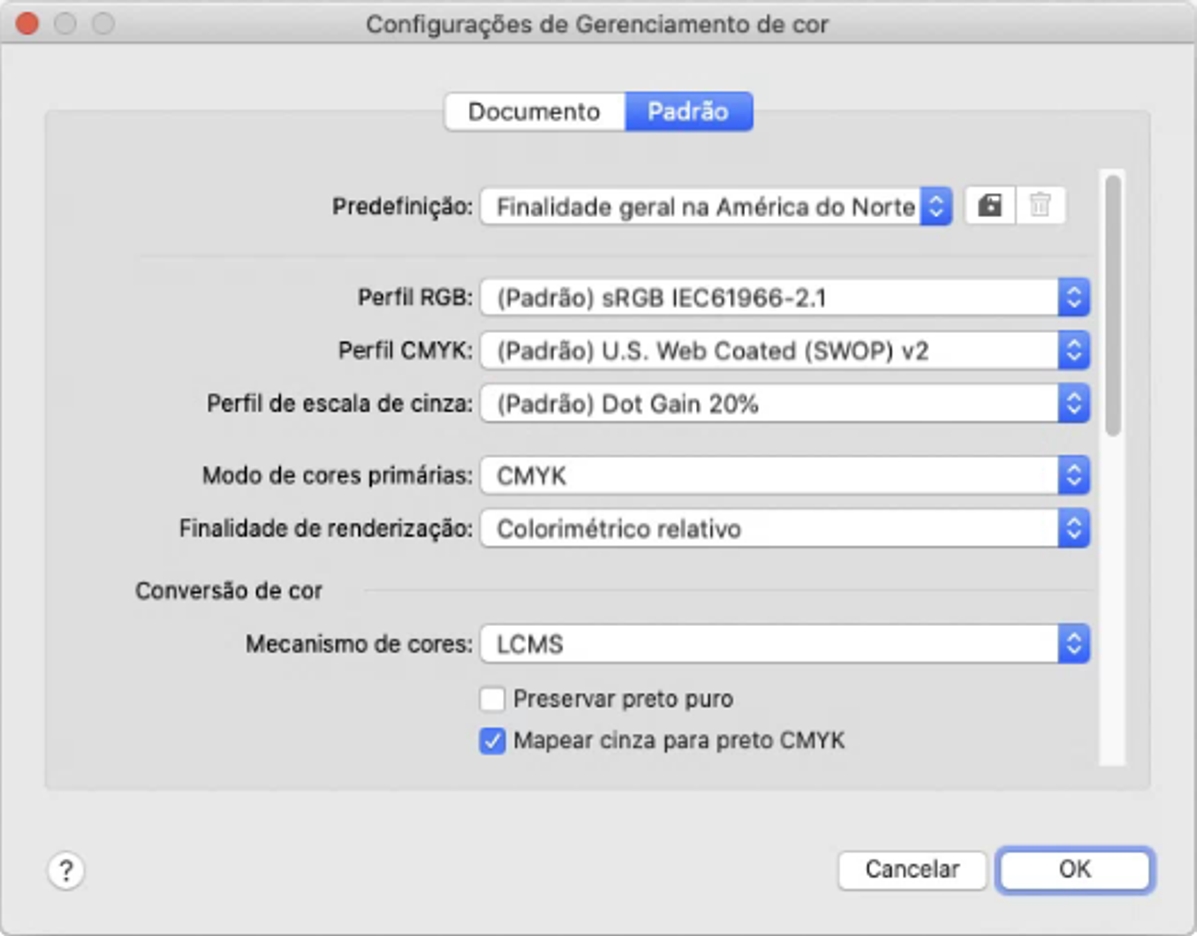Confirm settings with the OK button
Image resolution: width=1197 pixels, height=936 pixels.
pos(1074,870)
